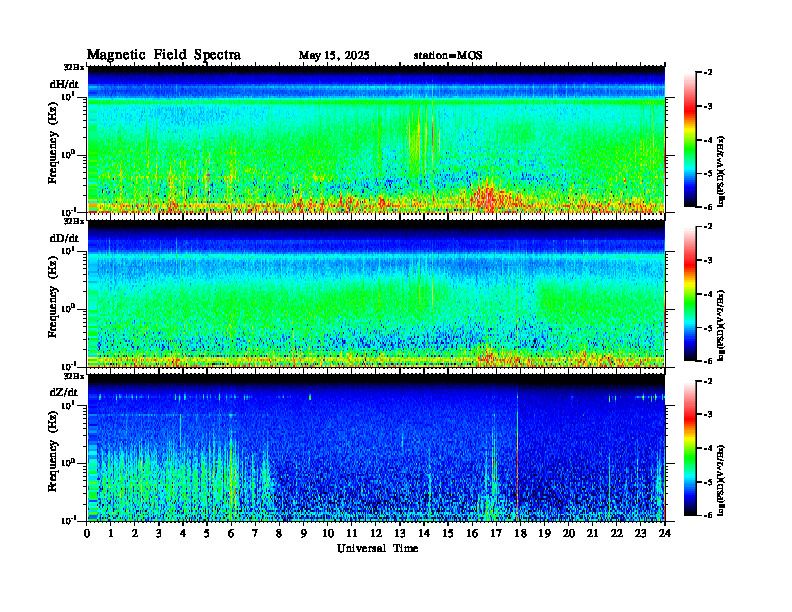Click hour 18 on the time axis

coord(520,534)
